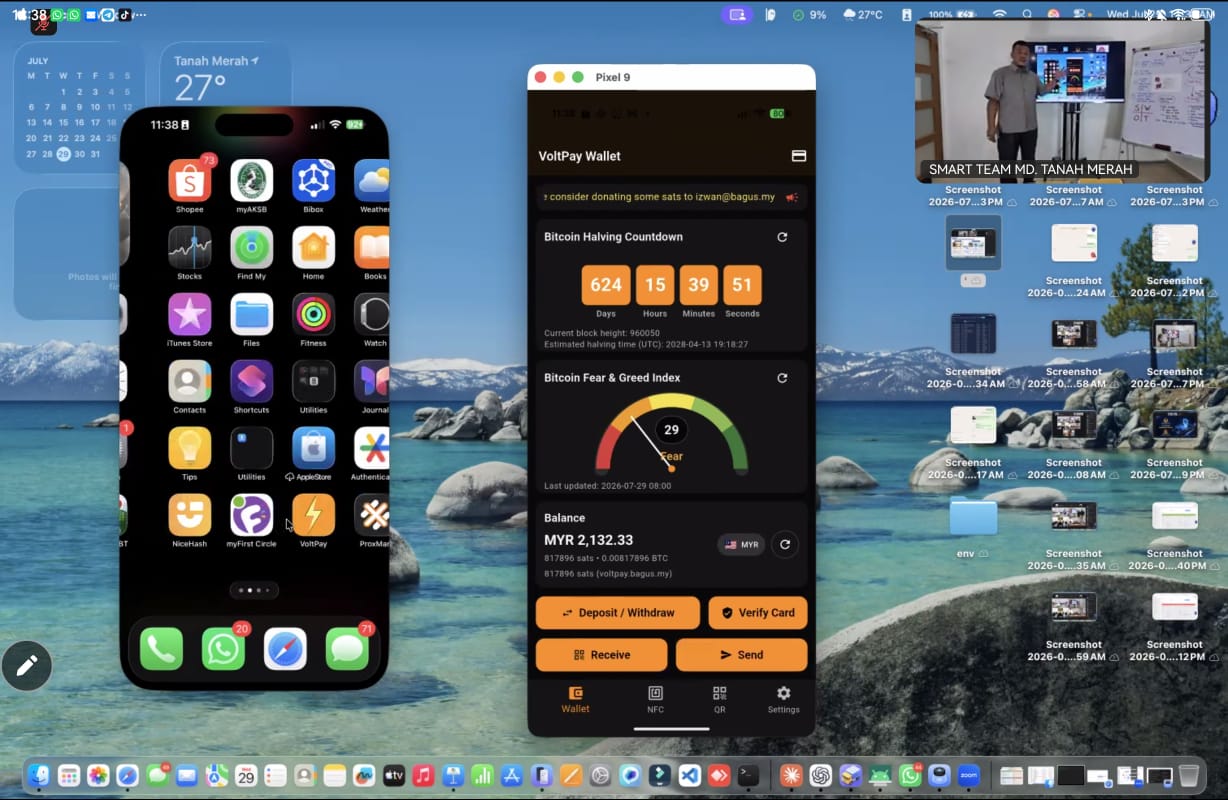Open Messages in the iPhone dock
The width and height of the screenshot is (1228, 800).
(347, 649)
